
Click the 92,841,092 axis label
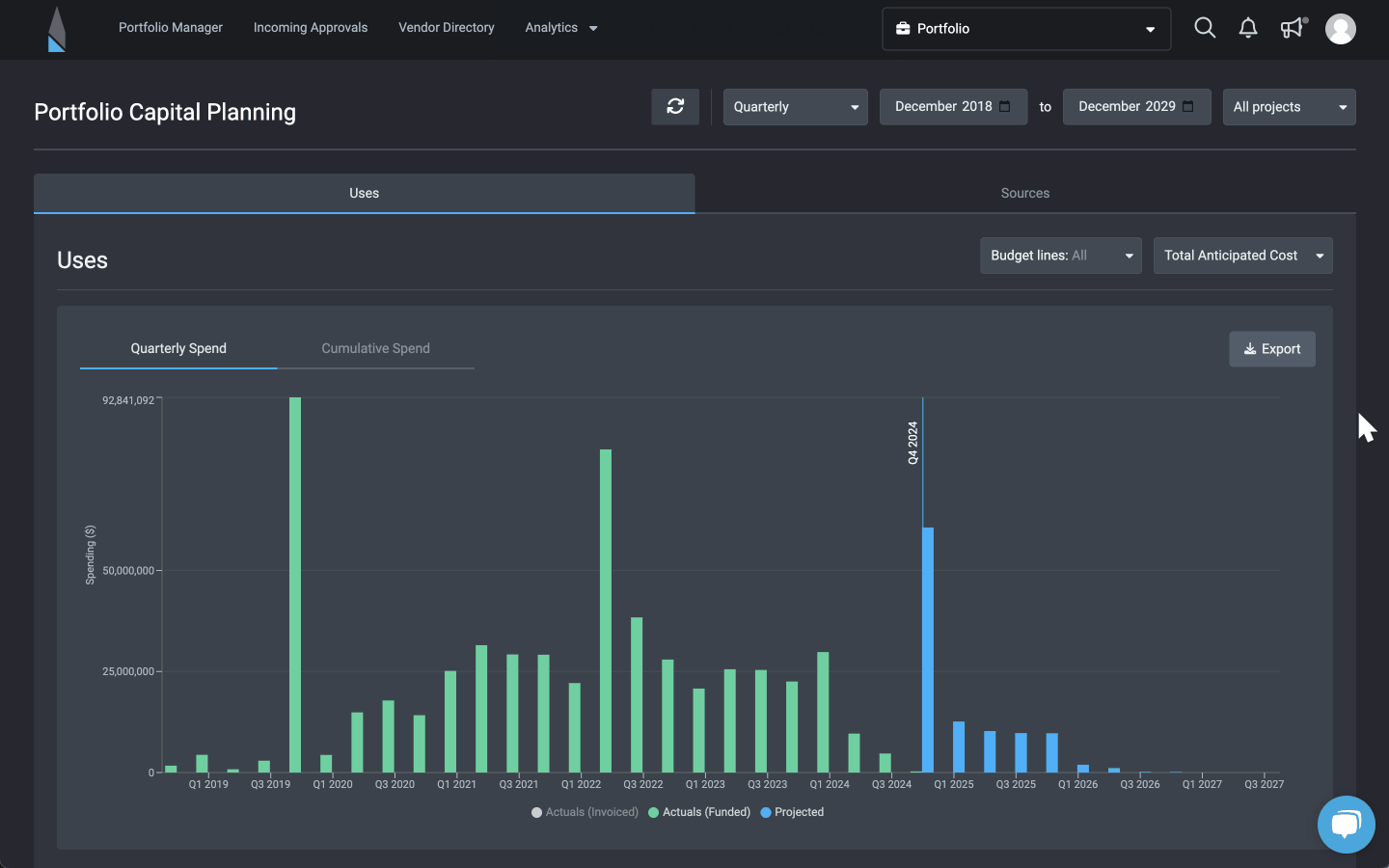[128, 400]
